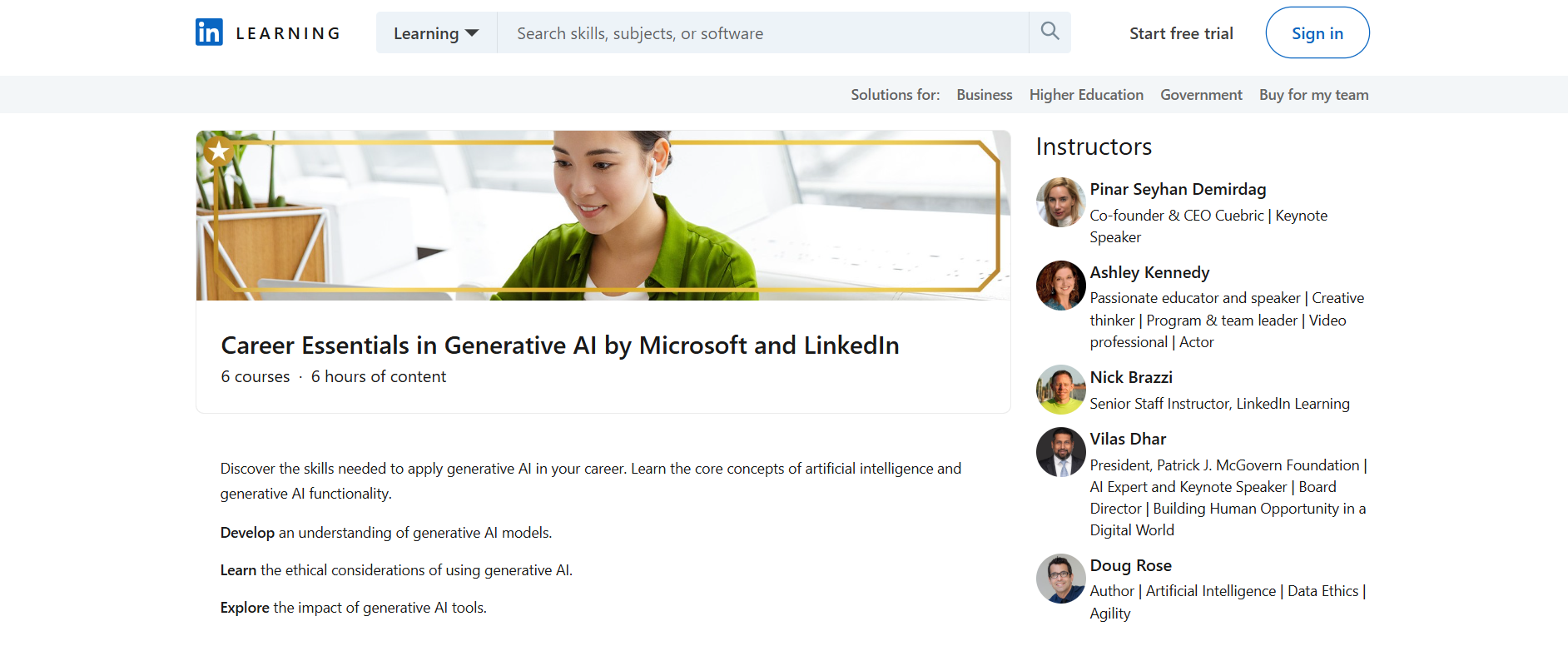
Task: Click instructor name Vilas Dhar
Action: point(1128,439)
